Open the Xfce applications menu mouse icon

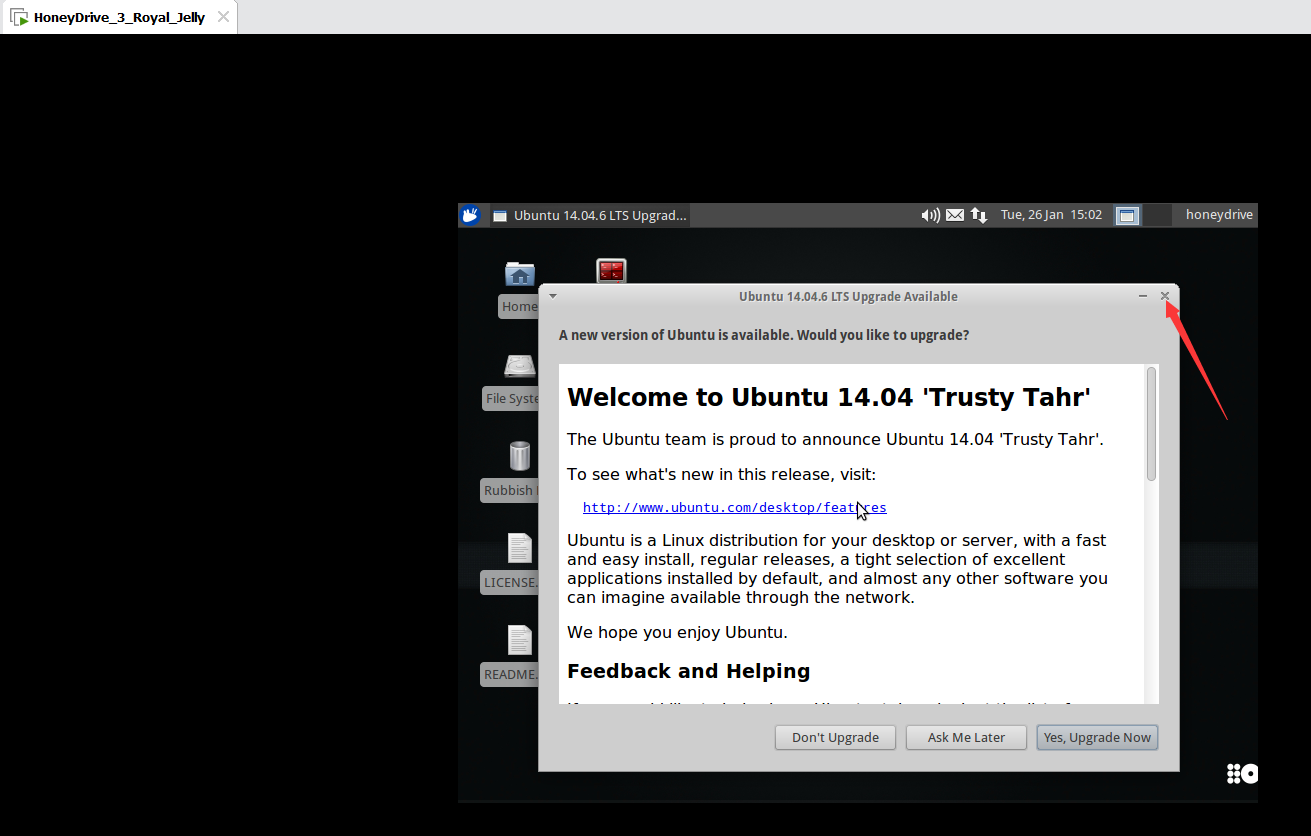point(470,215)
